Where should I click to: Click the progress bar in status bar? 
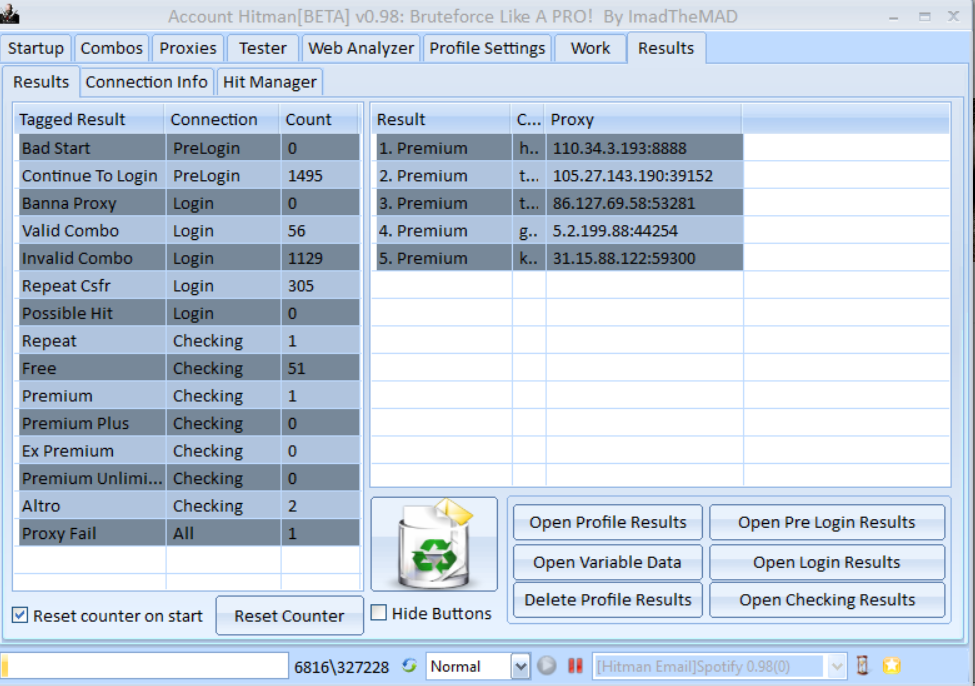click(144, 666)
